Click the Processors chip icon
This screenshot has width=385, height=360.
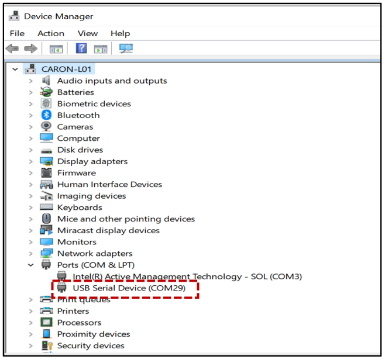[x=46, y=322]
